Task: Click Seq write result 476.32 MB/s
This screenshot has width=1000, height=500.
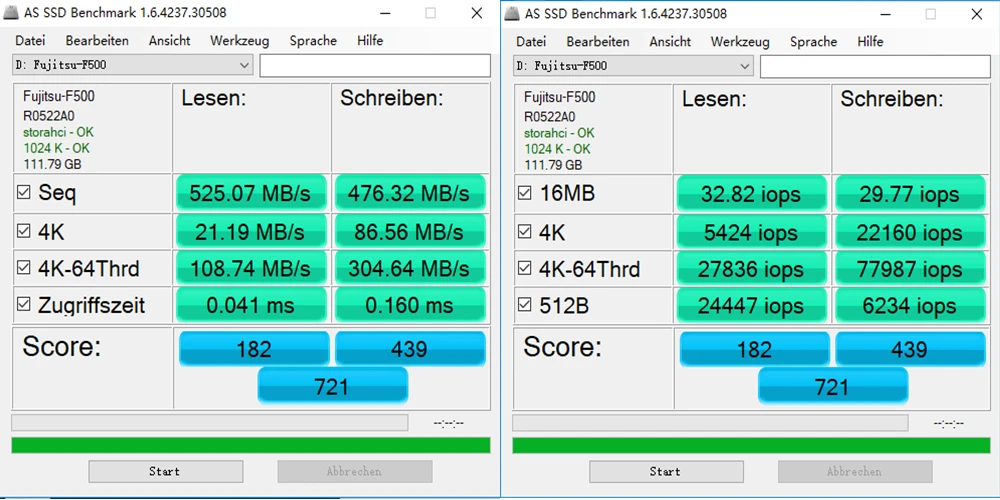Action: tap(409, 193)
